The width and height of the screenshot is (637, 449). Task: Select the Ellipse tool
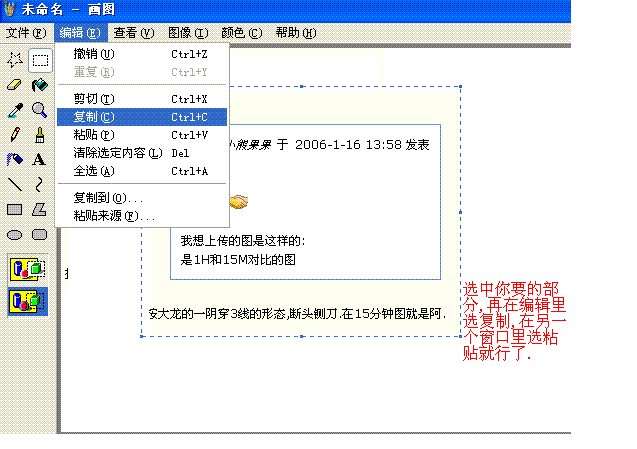coord(15,234)
